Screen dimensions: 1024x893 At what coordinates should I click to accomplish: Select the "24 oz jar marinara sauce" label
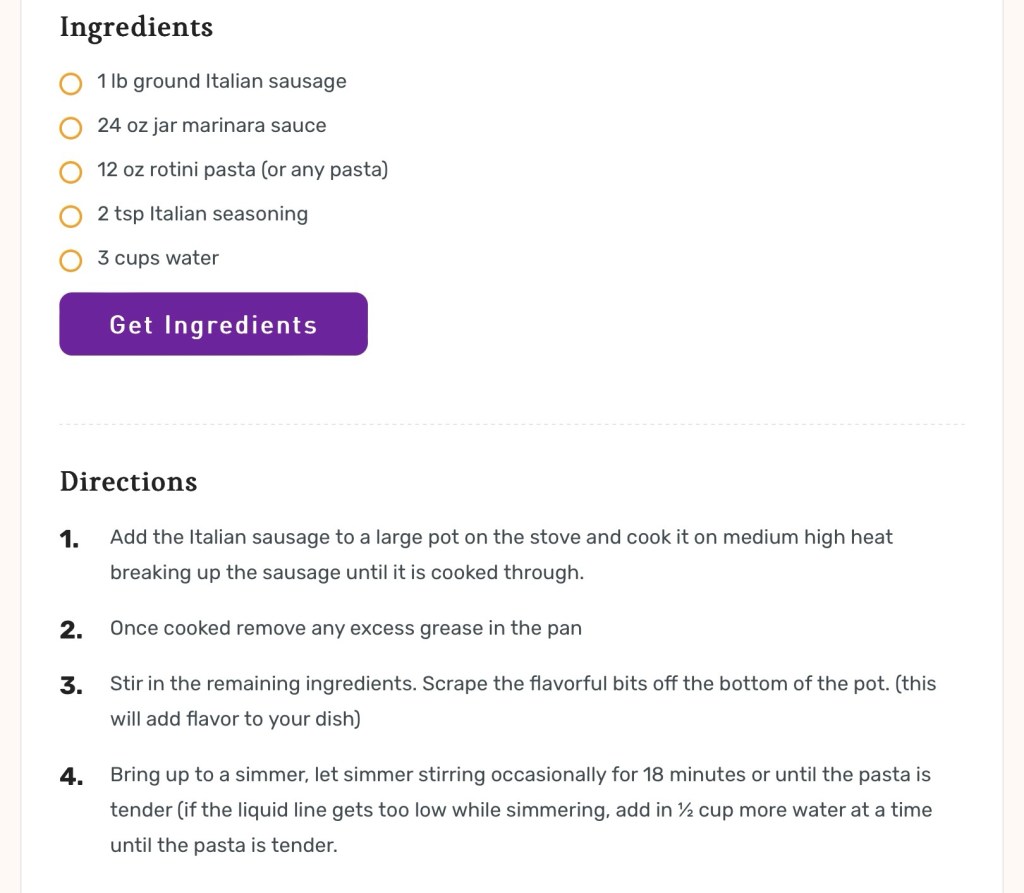211,126
